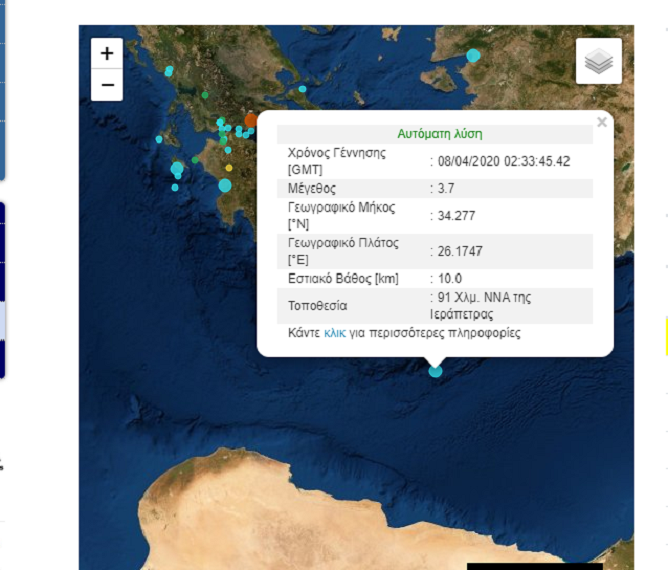Open the map layers selector
This screenshot has height=570, width=668.
click(598, 61)
